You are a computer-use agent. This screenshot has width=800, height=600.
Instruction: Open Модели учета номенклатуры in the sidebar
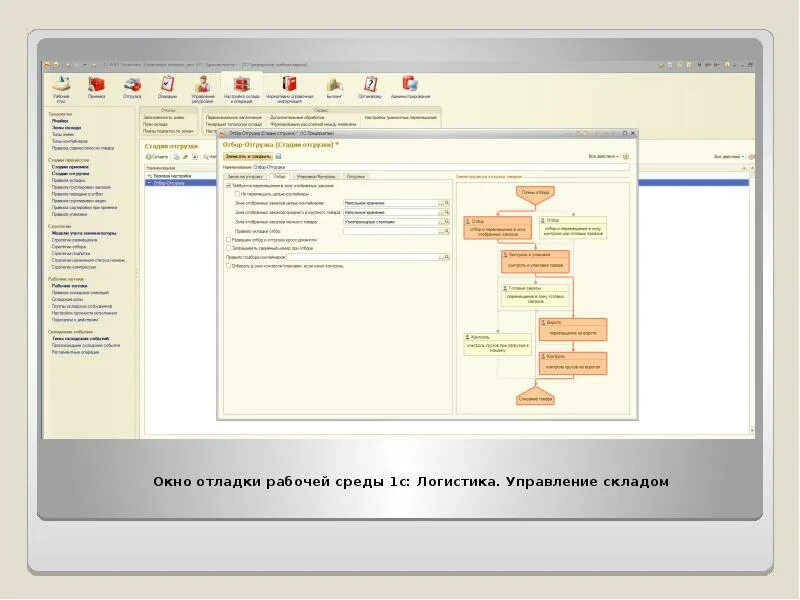[84, 233]
